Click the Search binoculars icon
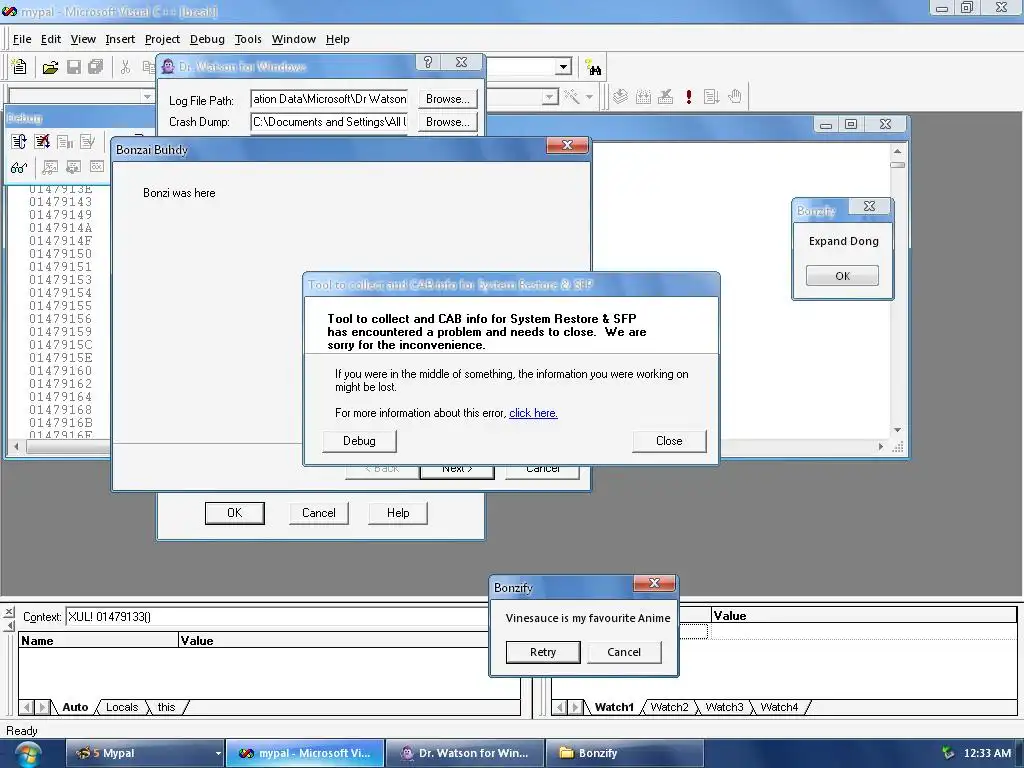Viewport: 1024px width, 768px height. (593, 67)
